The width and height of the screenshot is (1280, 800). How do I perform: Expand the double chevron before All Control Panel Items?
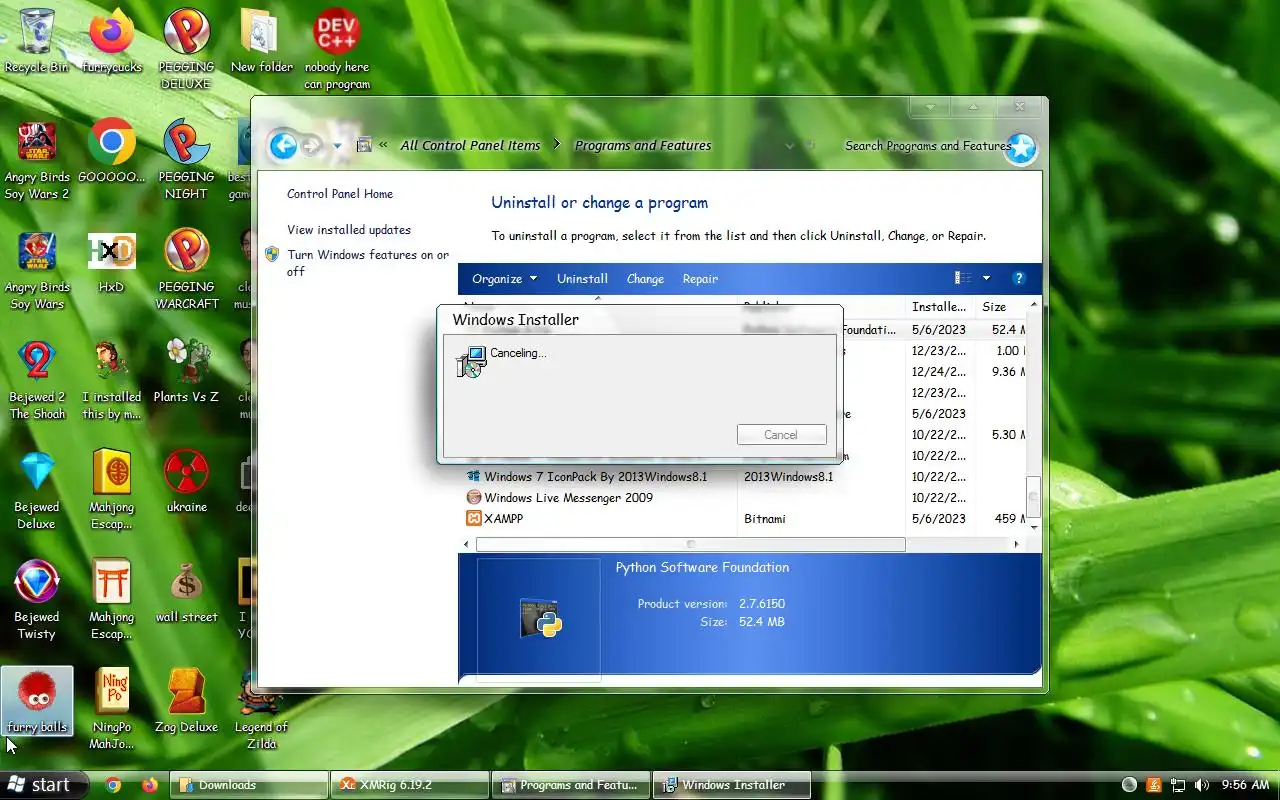point(383,146)
